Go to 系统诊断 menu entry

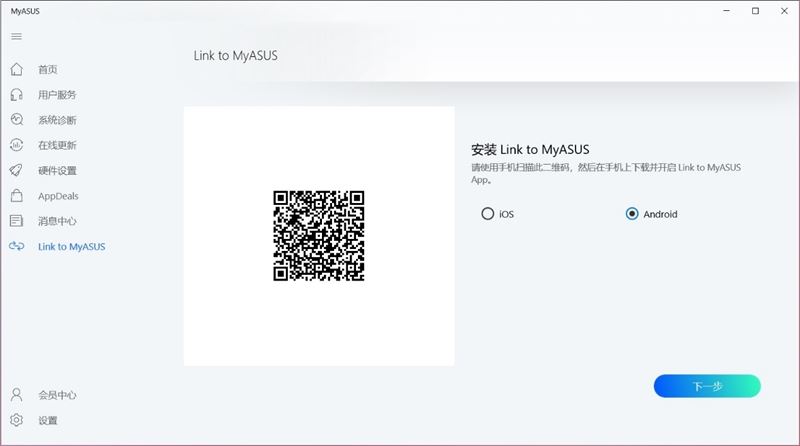[57, 120]
